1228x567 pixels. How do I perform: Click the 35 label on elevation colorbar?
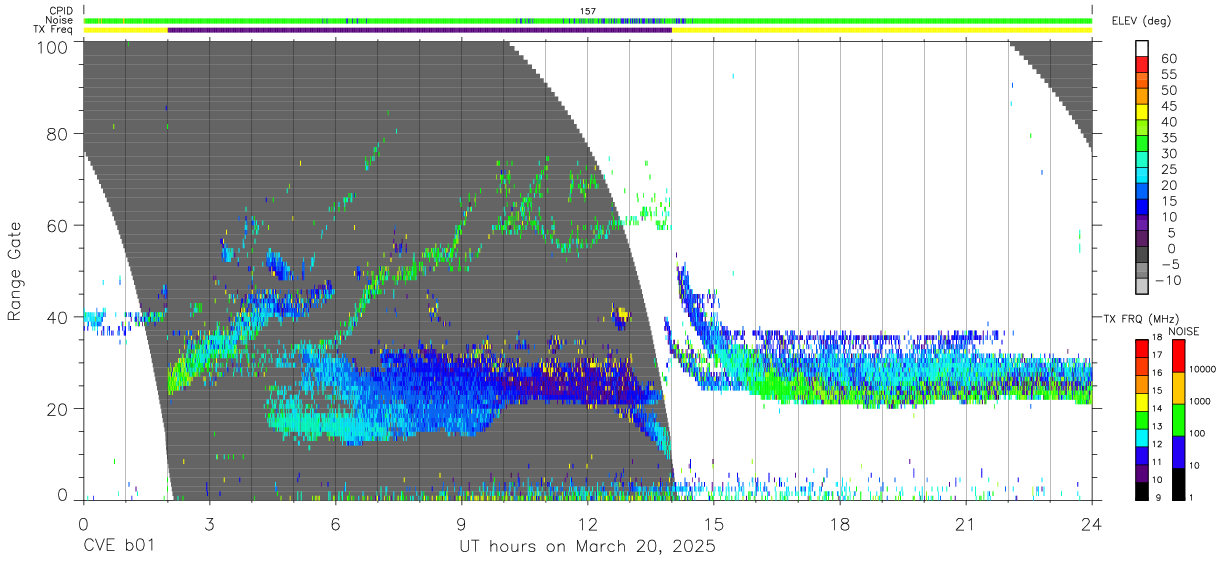(x=1168, y=138)
